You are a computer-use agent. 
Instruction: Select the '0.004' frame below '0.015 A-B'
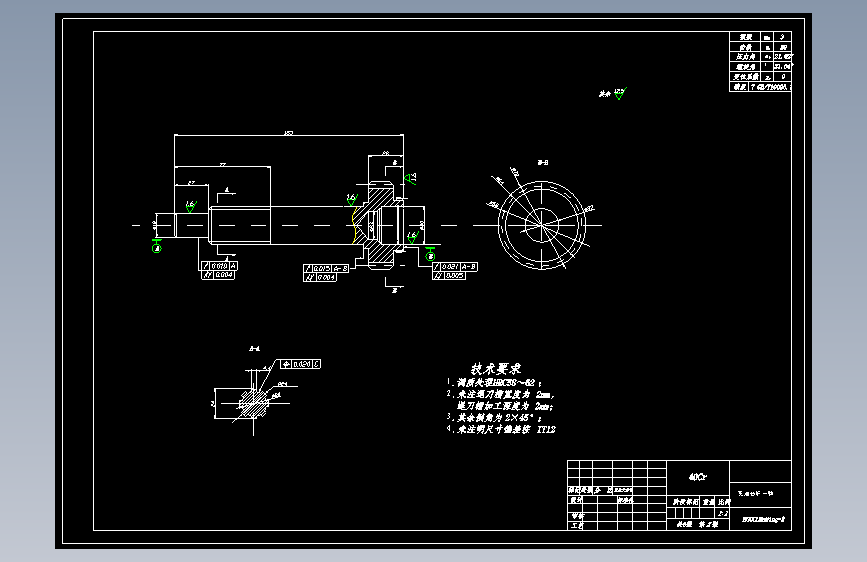click(320, 277)
